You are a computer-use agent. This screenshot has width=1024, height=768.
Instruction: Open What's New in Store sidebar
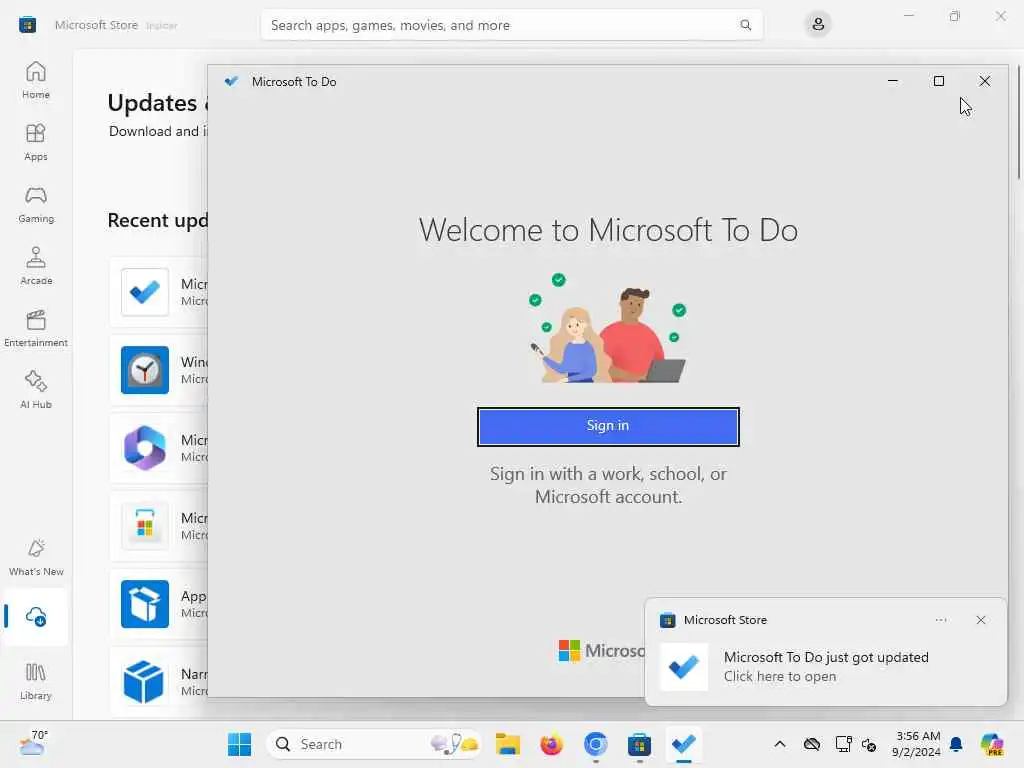[35, 557]
